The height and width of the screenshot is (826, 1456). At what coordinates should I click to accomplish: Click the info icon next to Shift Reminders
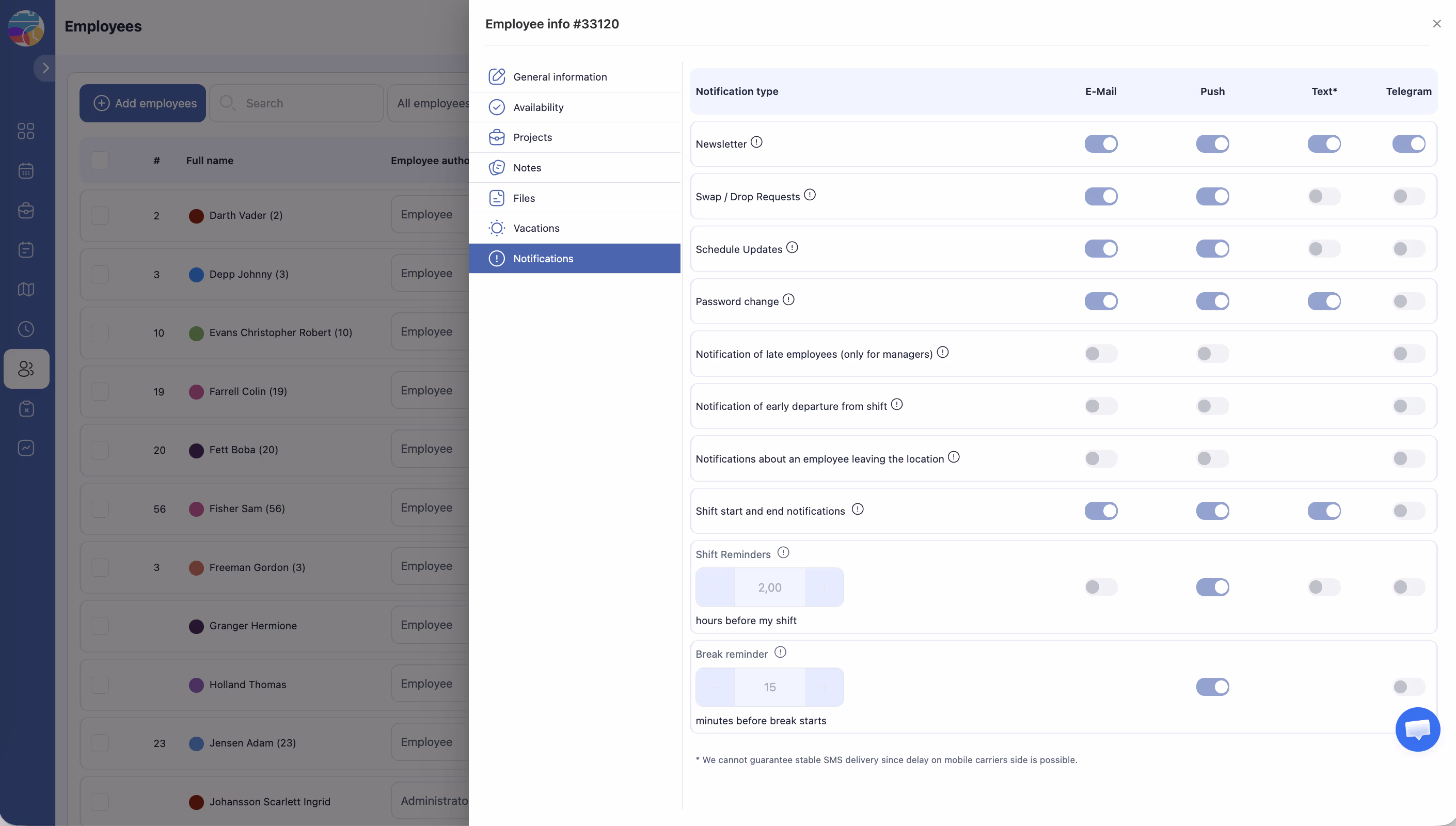(x=783, y=552)
